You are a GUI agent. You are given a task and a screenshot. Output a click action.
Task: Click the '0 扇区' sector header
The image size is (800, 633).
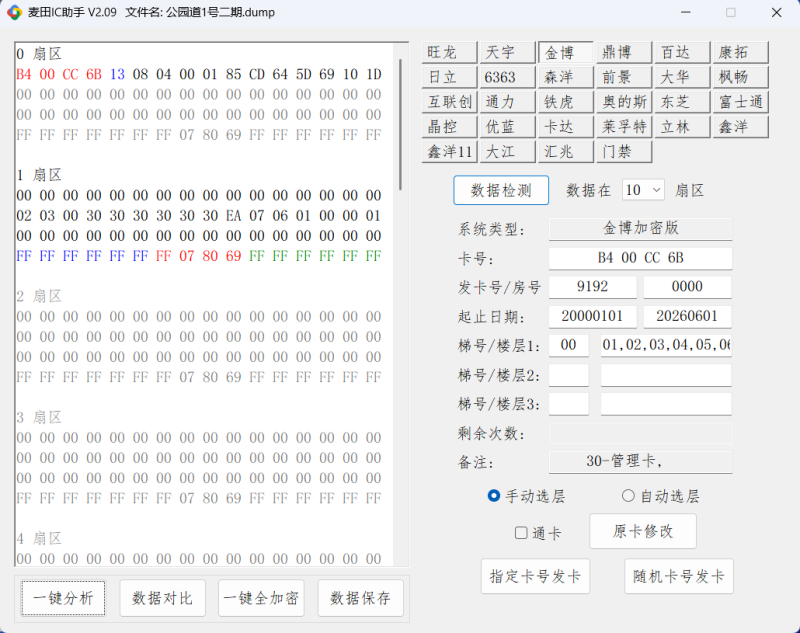39,54
